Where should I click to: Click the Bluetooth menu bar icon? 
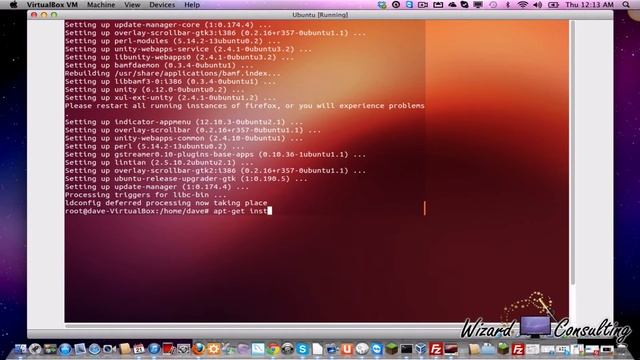click(x=508, y=4)
